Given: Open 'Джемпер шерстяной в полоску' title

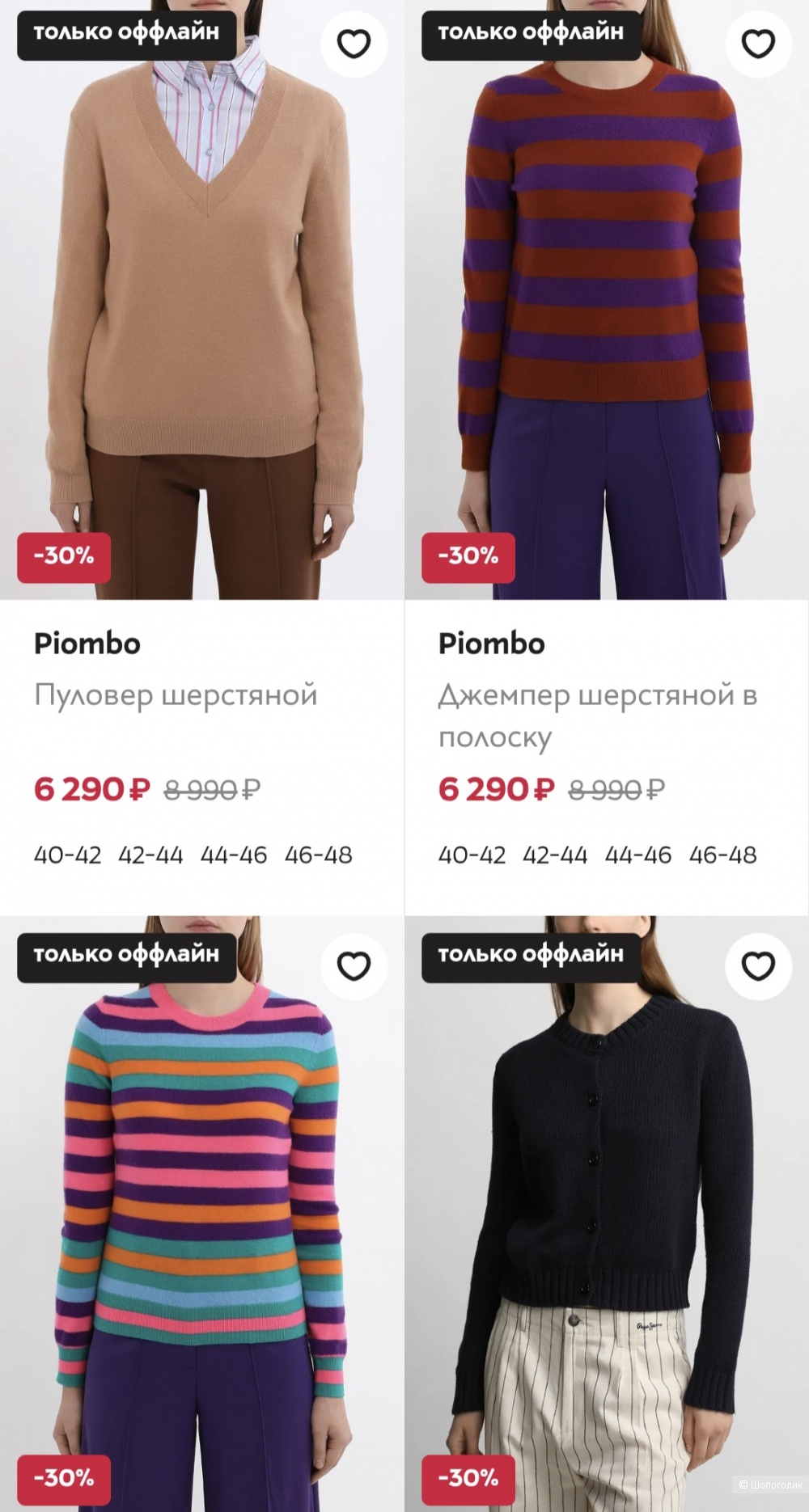Looking at the screenshot, I should [597, 716].
